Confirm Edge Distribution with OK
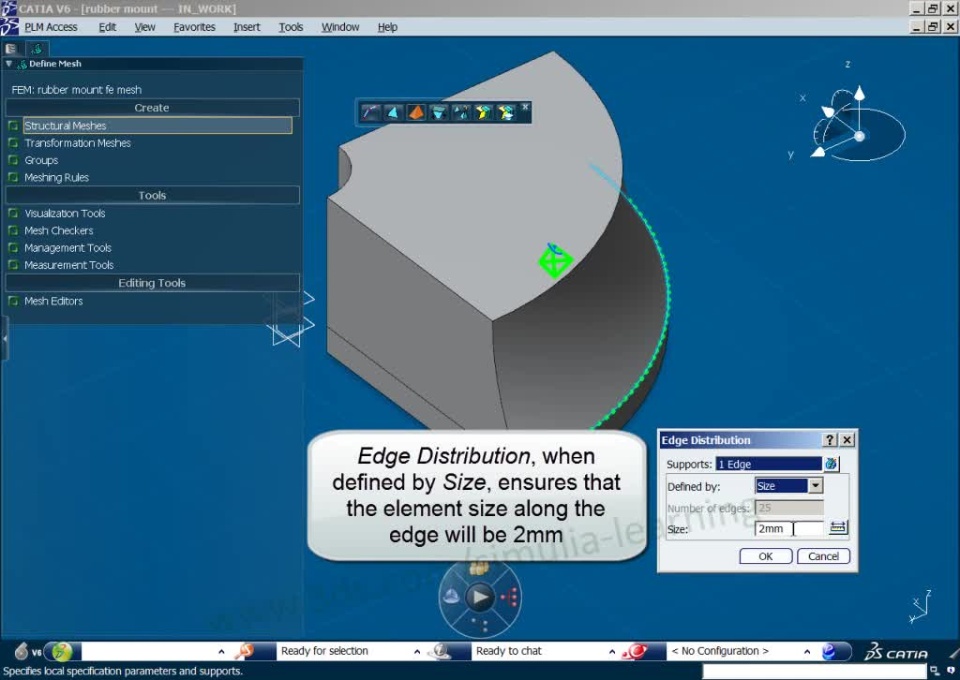 click(x=765, y=556)
